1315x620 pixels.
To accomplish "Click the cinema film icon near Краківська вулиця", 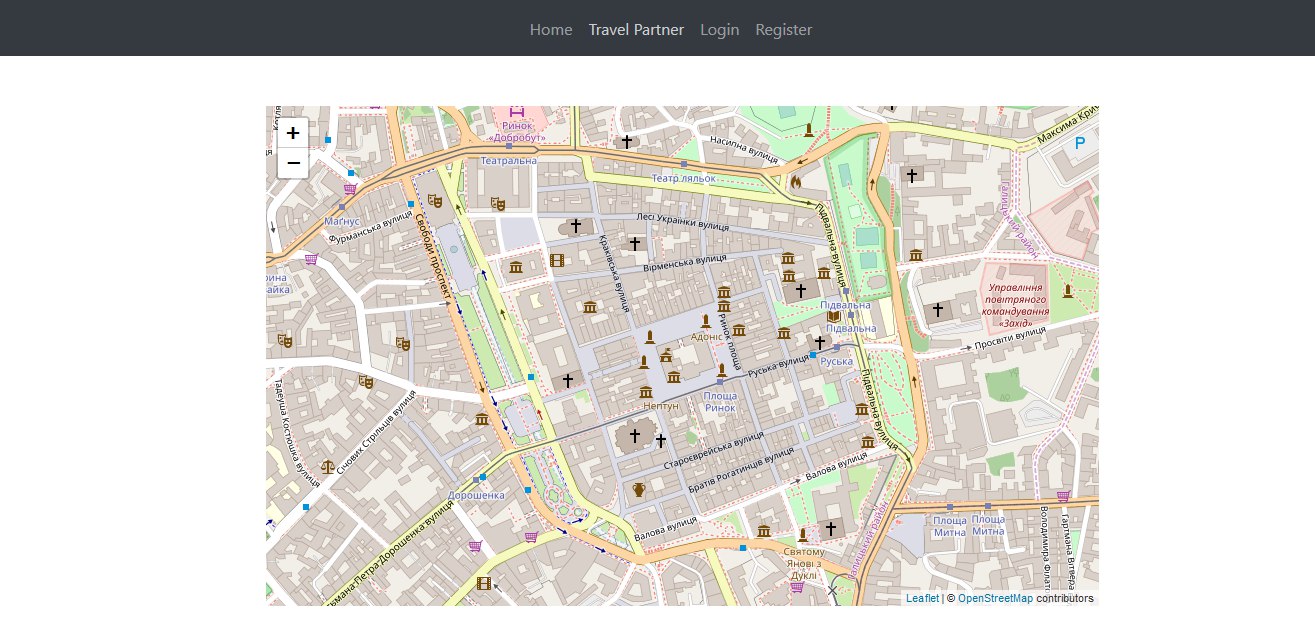I will coord(557,260).
